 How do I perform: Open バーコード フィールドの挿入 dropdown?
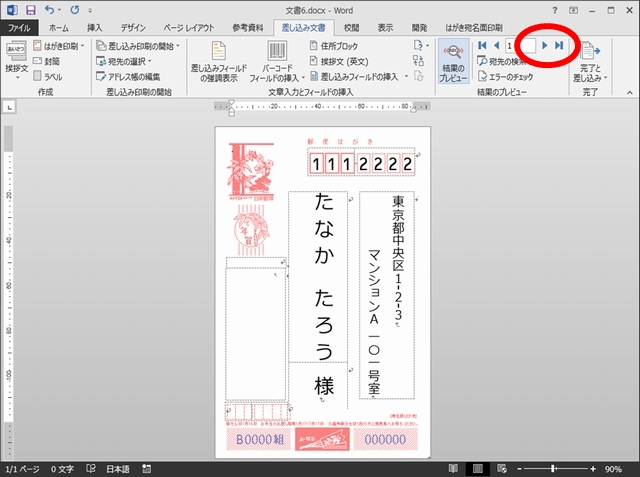pyautogui.click(x=277, y=62)
